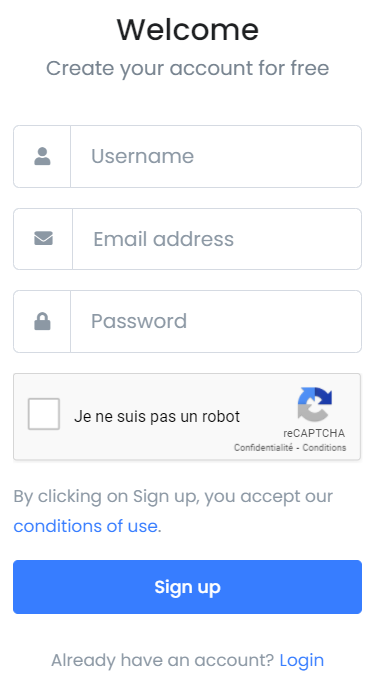Click the 'Je ne suis pas un robot' label
The height and width of the screenshot is (700, 377).
157,417
